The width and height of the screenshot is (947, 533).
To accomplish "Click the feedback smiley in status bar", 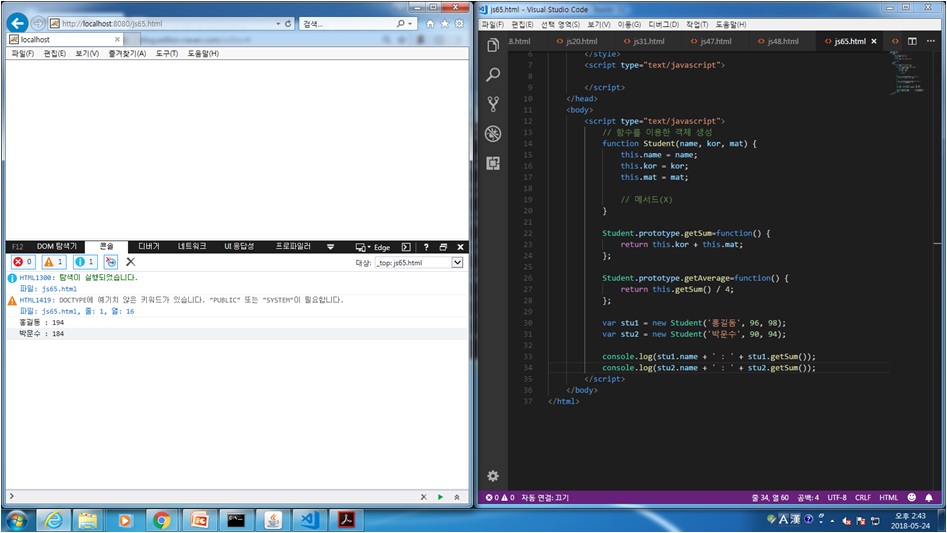I will pos(911,497).
